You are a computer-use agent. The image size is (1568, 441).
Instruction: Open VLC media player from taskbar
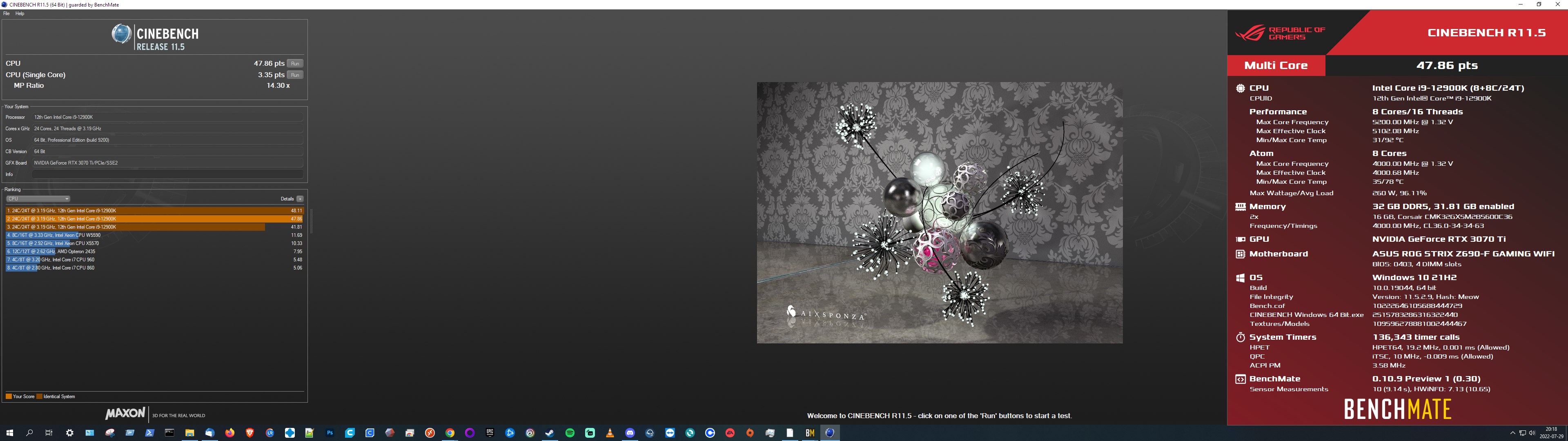pyautogui.click(x=610, y=433)
